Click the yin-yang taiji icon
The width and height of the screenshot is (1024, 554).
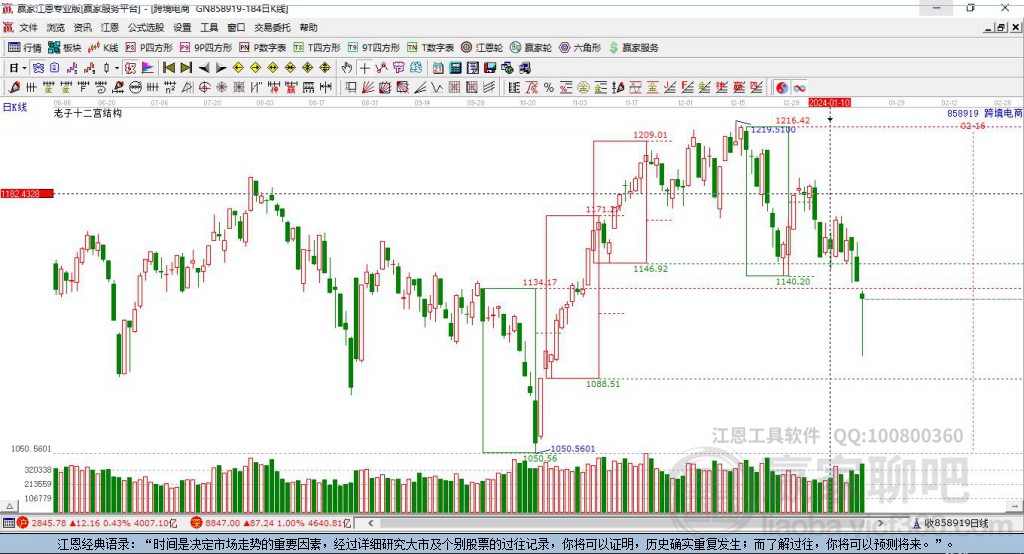point(782,87)
